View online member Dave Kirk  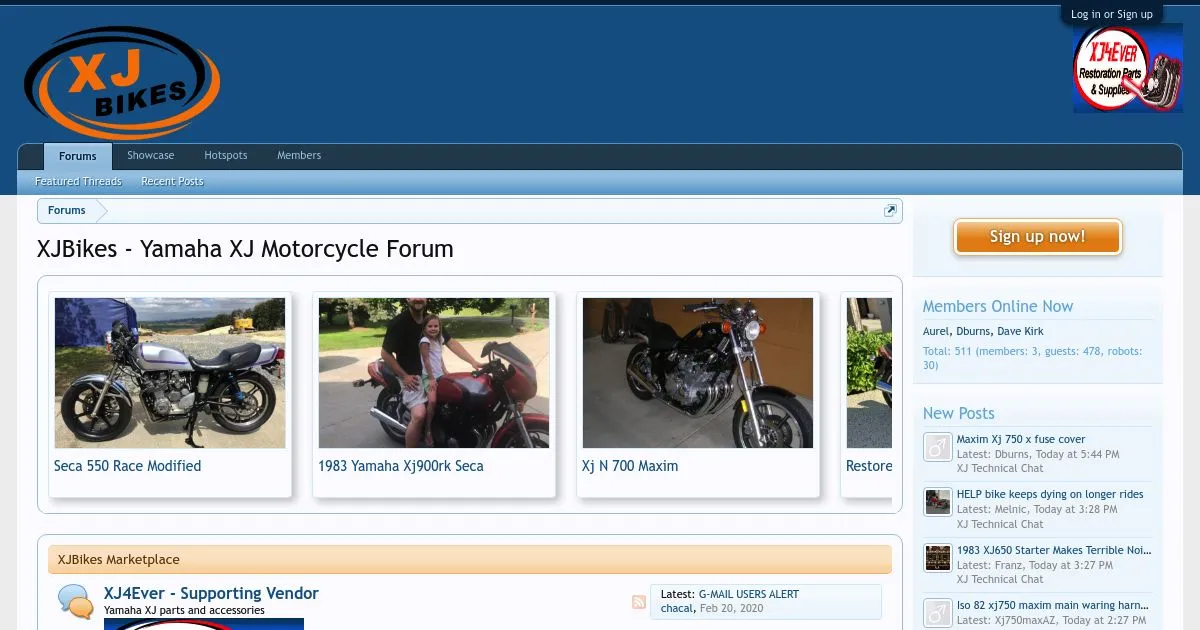1020,331
